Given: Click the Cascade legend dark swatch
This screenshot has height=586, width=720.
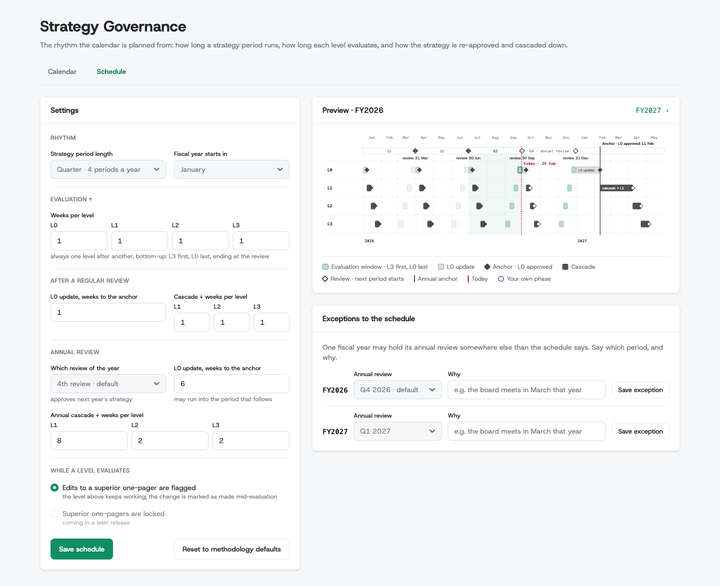Looking at the screenshot, I should point(565,267).
